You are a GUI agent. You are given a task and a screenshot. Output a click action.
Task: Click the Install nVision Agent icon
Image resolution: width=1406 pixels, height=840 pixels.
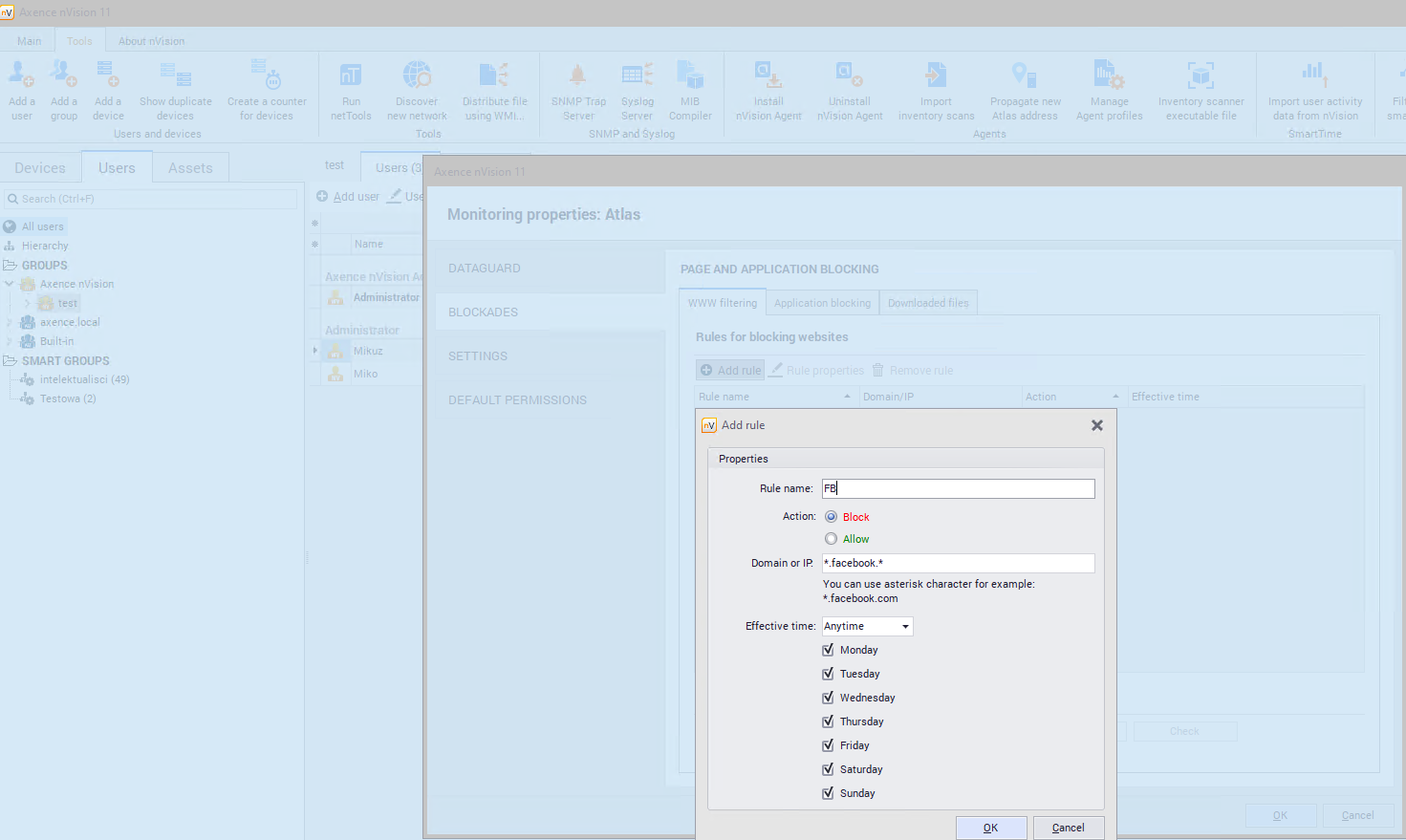(768, 91)
